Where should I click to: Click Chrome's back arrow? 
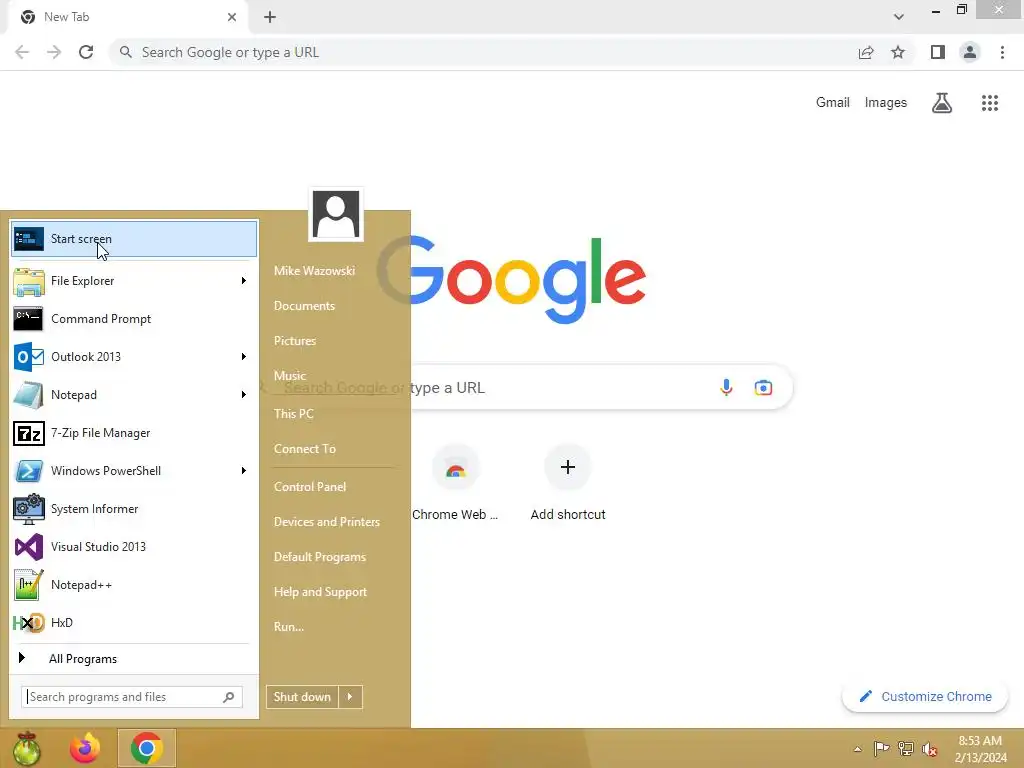click(x=22, y=52)
